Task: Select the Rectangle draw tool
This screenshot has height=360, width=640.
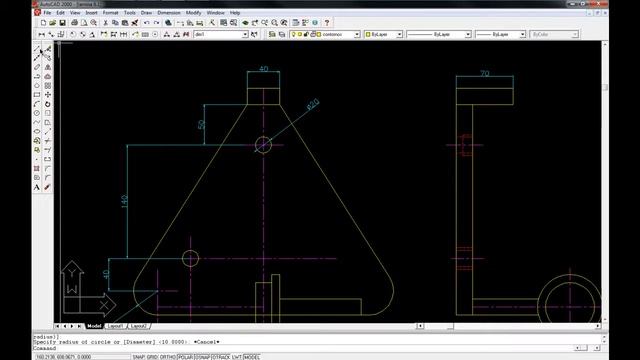Action: 37,95
